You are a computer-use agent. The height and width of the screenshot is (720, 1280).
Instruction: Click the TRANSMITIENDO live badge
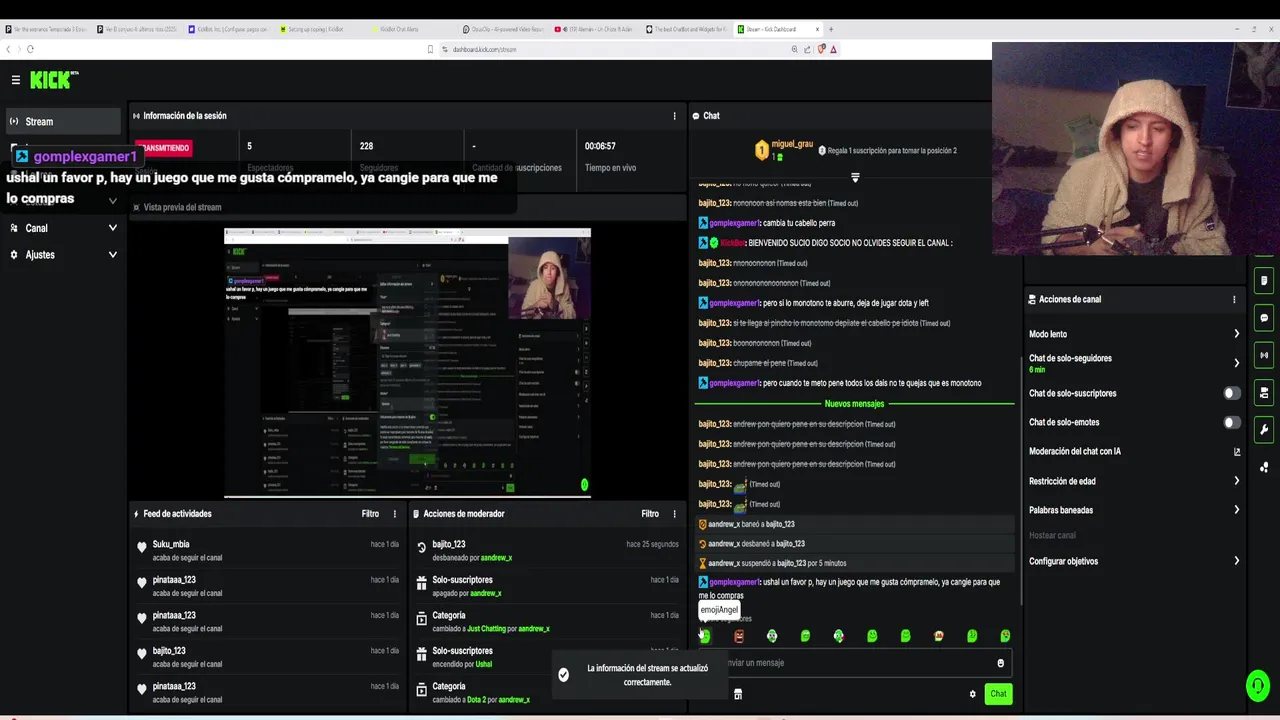pyautogui.click(x=164, y=148)
